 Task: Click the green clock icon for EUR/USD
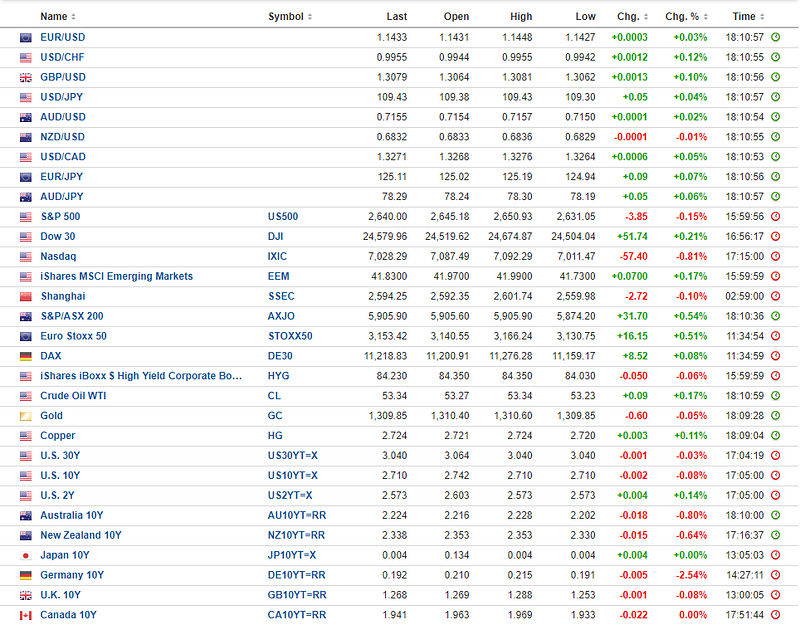point(775,37)
